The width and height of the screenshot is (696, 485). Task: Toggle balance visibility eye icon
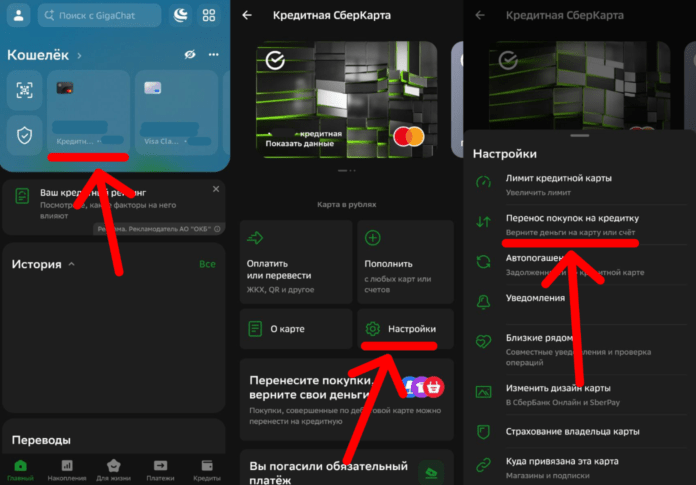190,55
